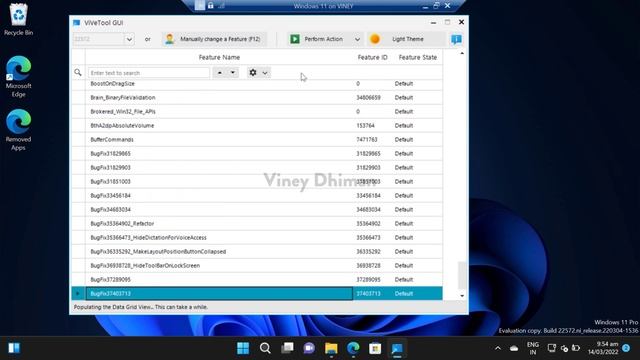Open Widgets panel on taskbar
The width and height of the screenshot is (640, 360).
pos(14,348)
